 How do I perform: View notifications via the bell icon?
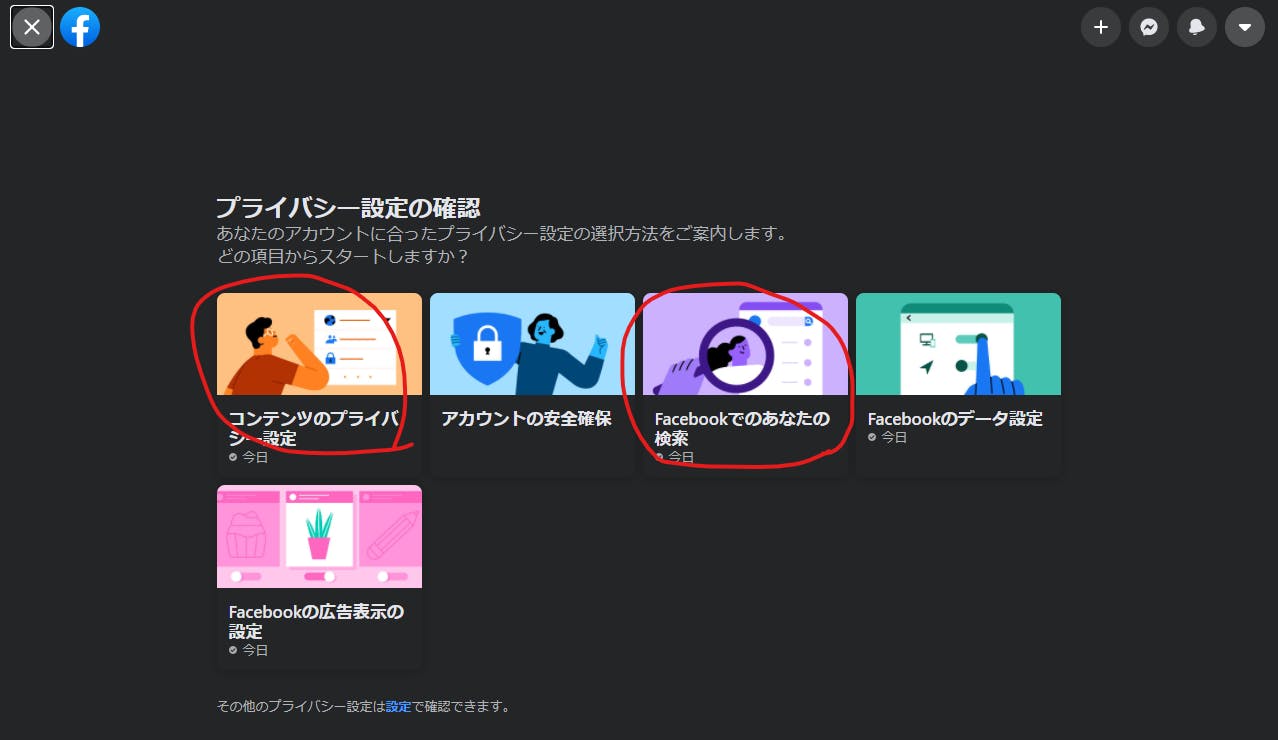tap(1196, 27)
